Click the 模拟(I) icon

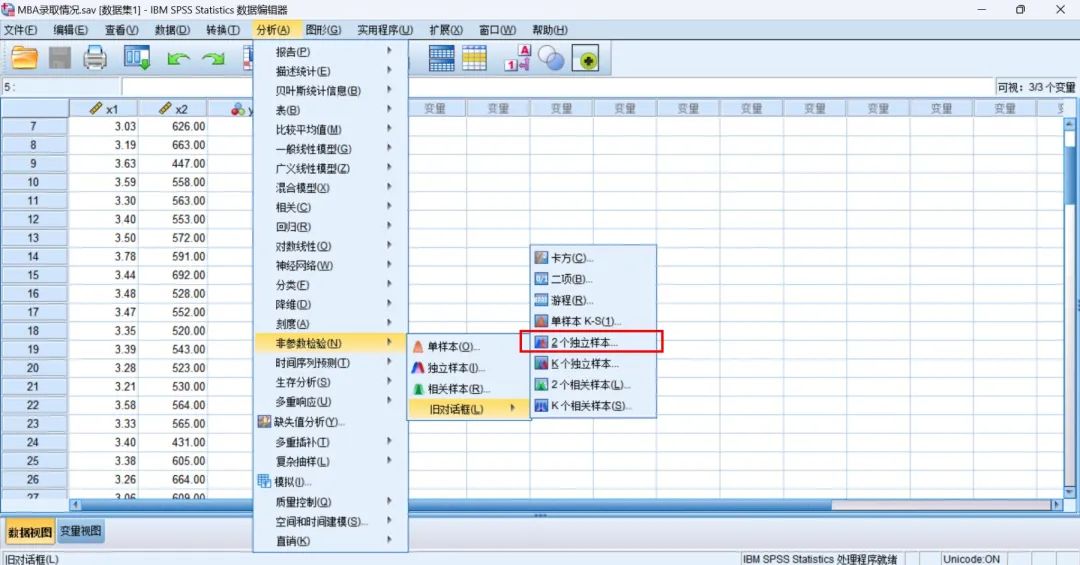[264, 481]
